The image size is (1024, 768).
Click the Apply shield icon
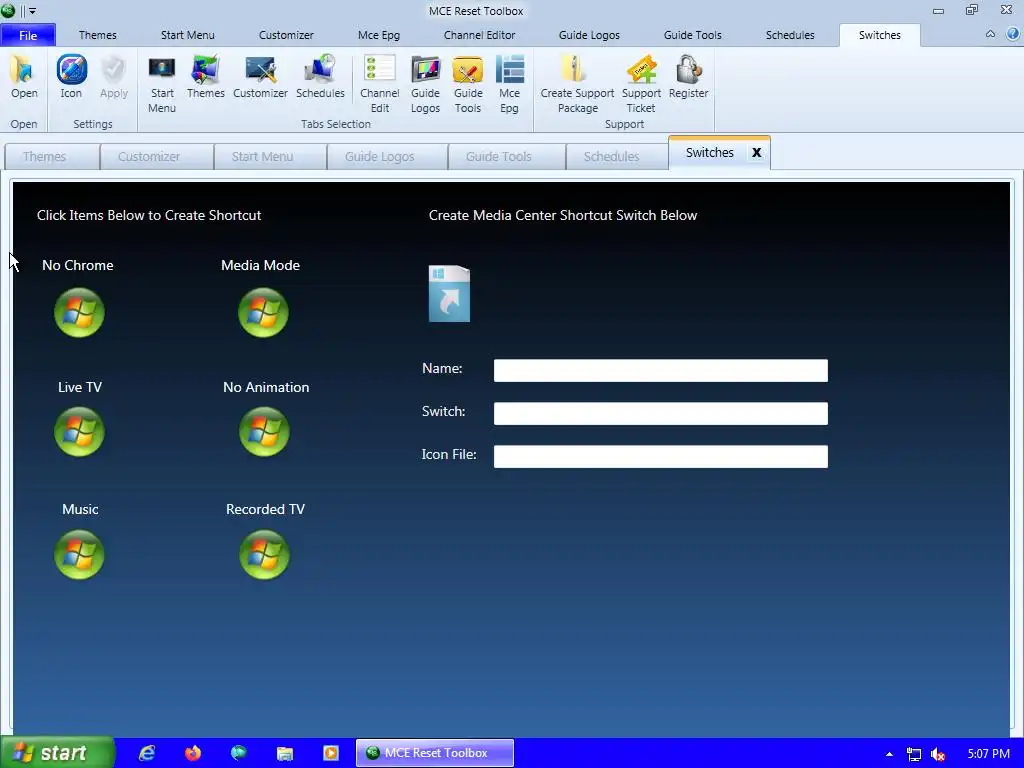click(114, 69)
